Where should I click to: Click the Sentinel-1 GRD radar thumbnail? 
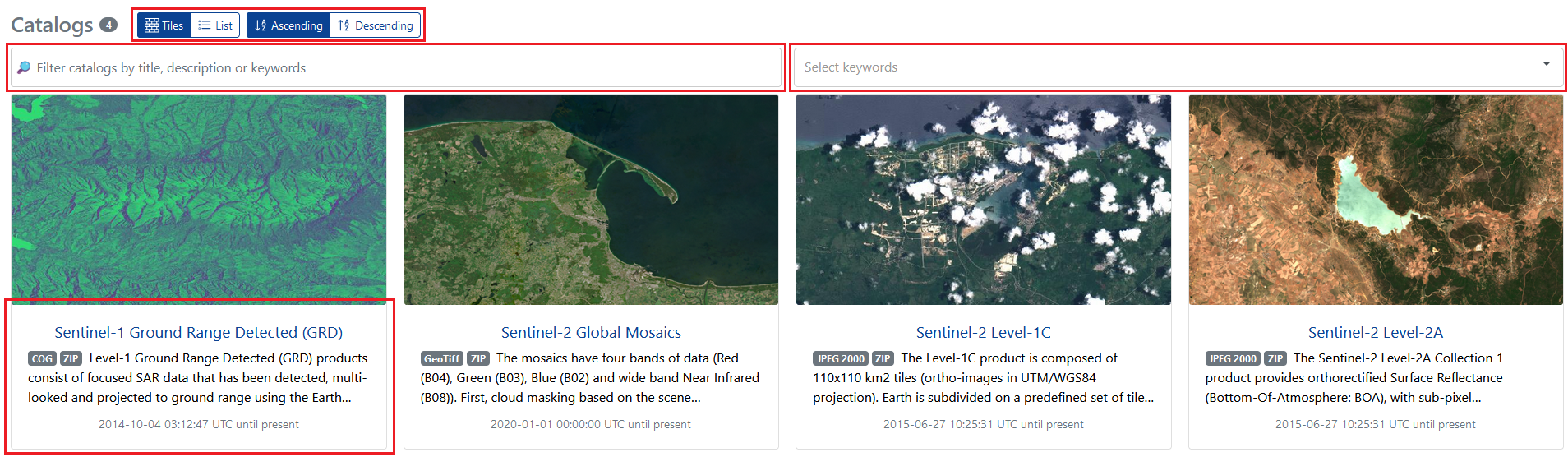199,200
